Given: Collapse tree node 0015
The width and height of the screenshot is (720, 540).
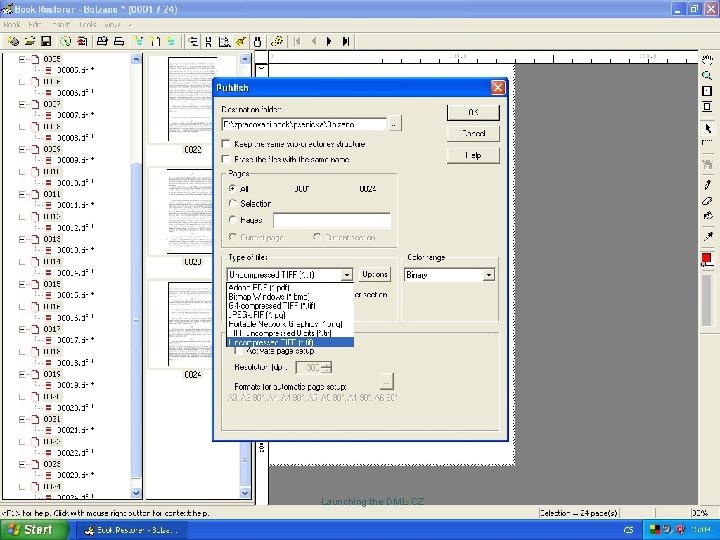Looking at the screenshot, I should pyautogui.click(x=22, y=284).
